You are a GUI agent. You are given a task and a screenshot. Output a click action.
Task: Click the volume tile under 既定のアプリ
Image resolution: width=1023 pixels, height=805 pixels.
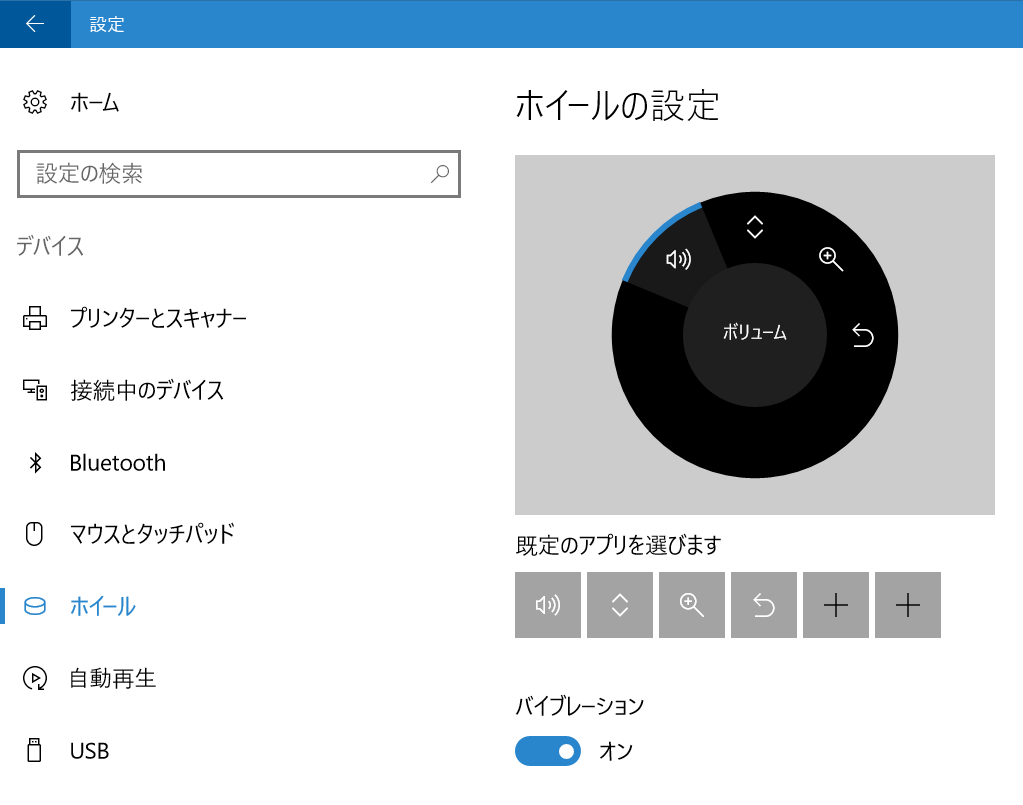tap(548, 605)
